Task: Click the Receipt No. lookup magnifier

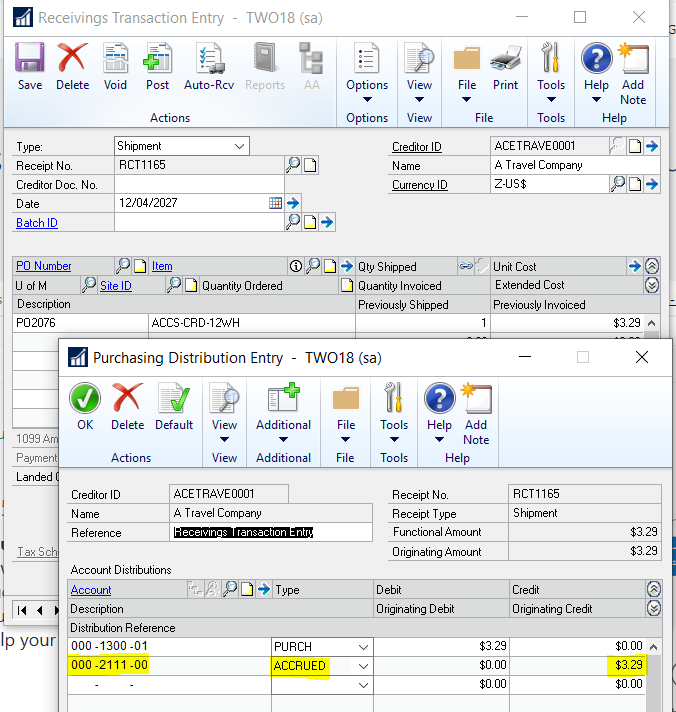Action: 293,165
